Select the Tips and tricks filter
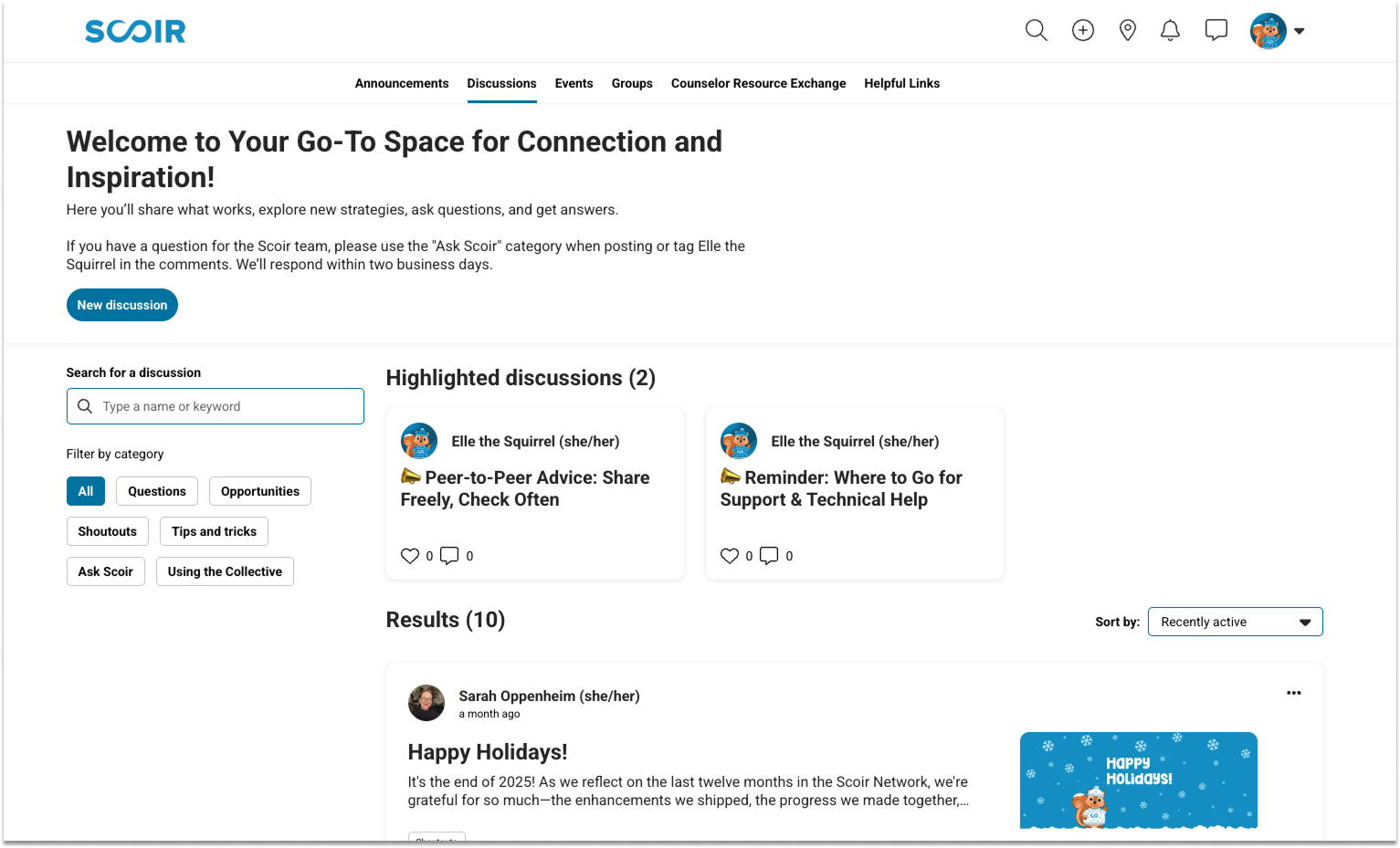This screenshot has width=1400, height=848. 214,530
